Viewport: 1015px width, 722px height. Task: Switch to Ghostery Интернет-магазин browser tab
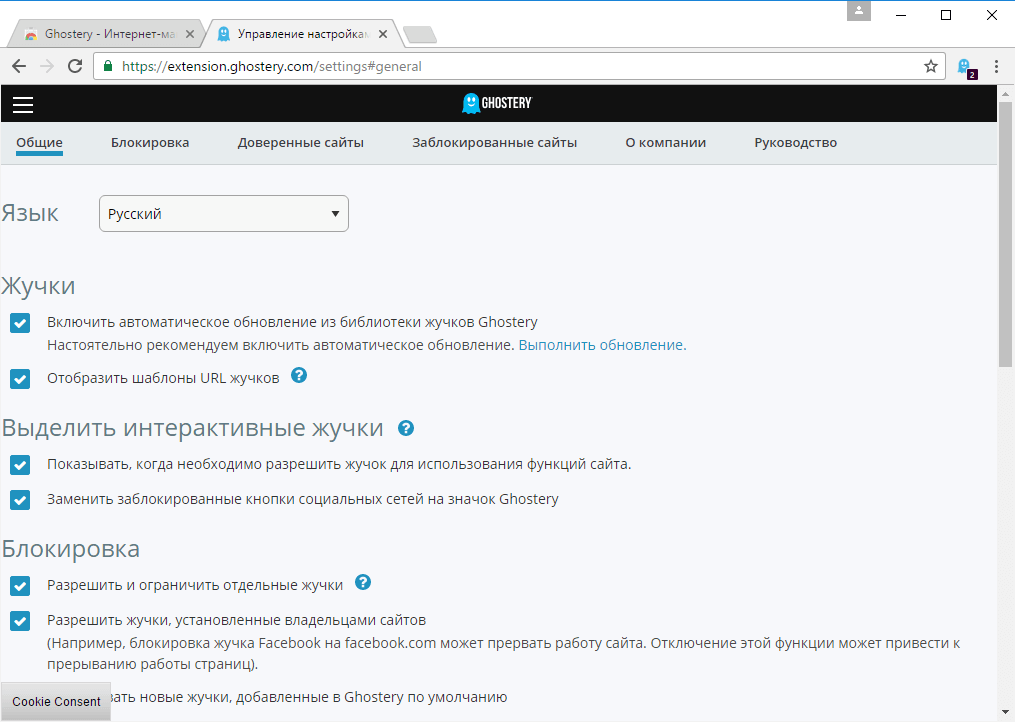(x=107, y=34)
